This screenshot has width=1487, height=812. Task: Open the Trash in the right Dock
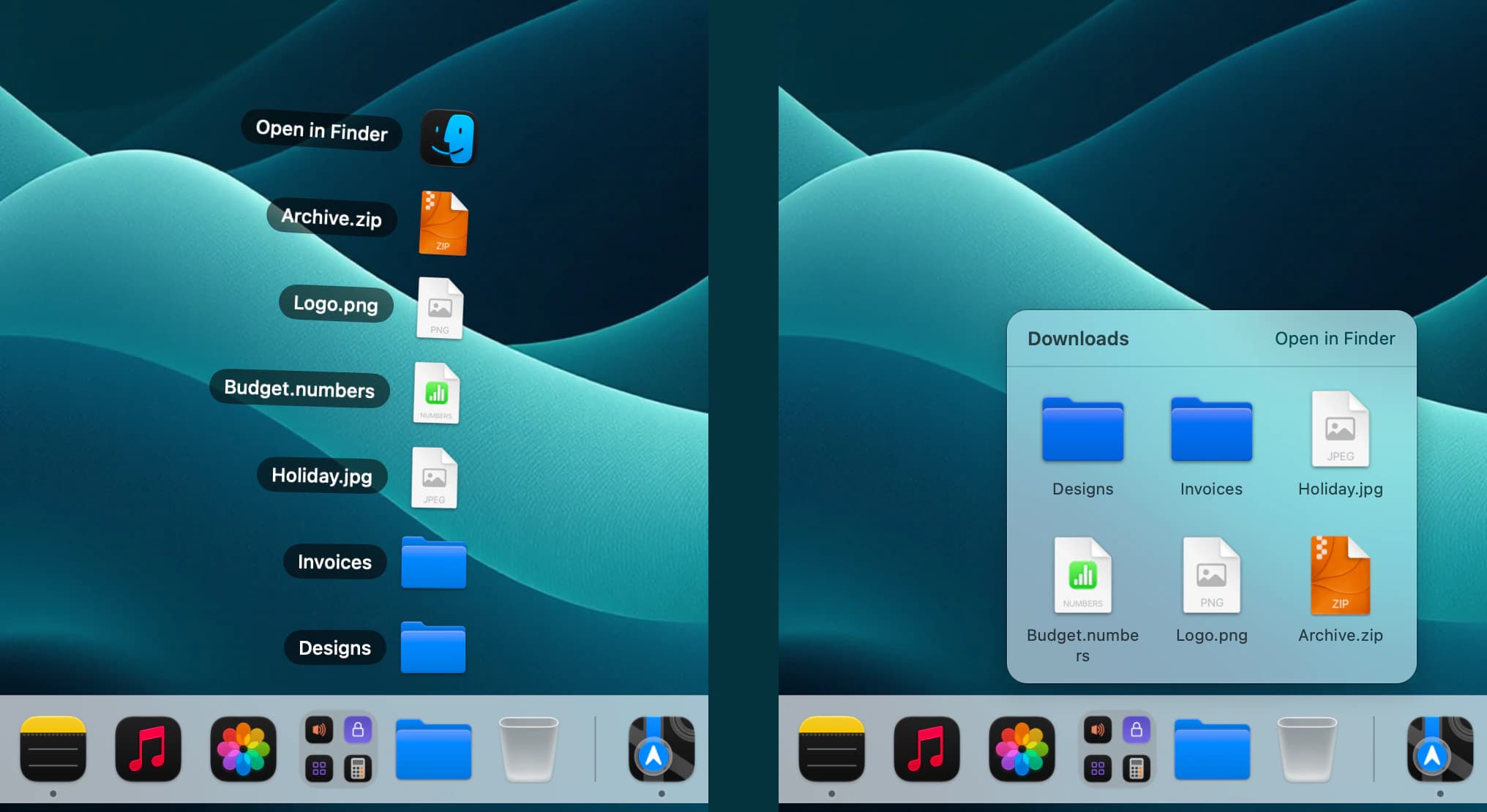tap(1307, 749)
